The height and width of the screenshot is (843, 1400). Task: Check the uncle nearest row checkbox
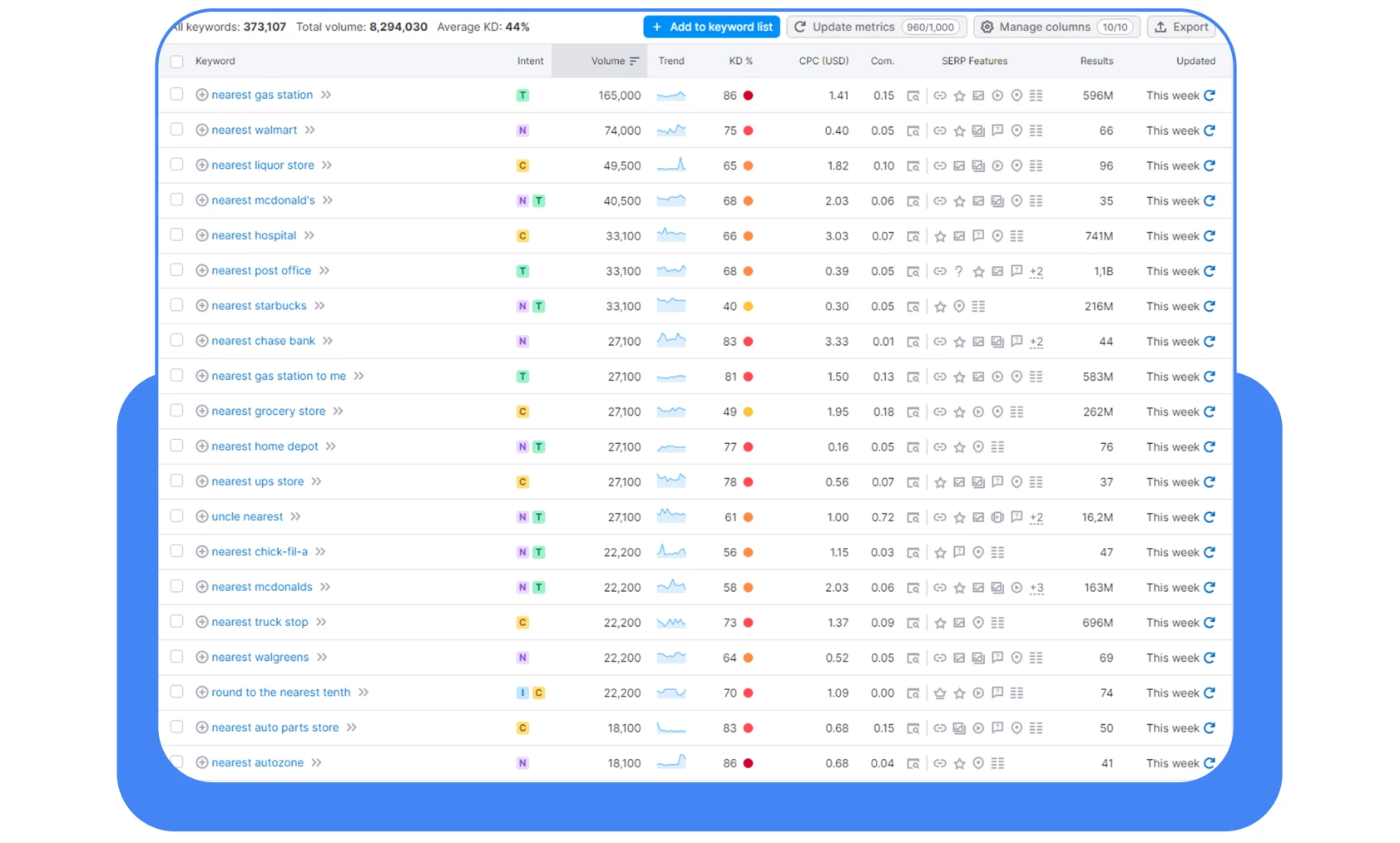176,515
